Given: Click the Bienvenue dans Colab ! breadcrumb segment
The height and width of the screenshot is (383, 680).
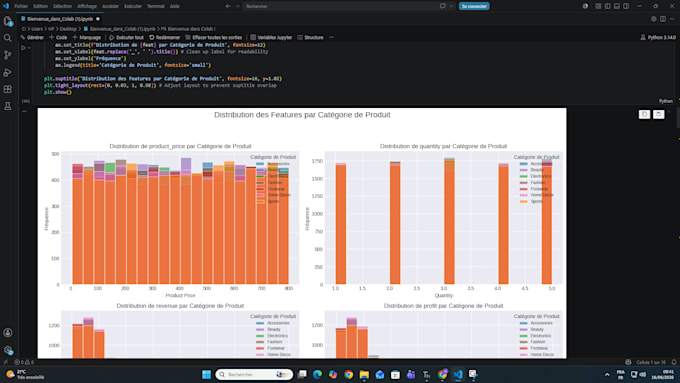Looking at the screenshot, I should [191, 29].
